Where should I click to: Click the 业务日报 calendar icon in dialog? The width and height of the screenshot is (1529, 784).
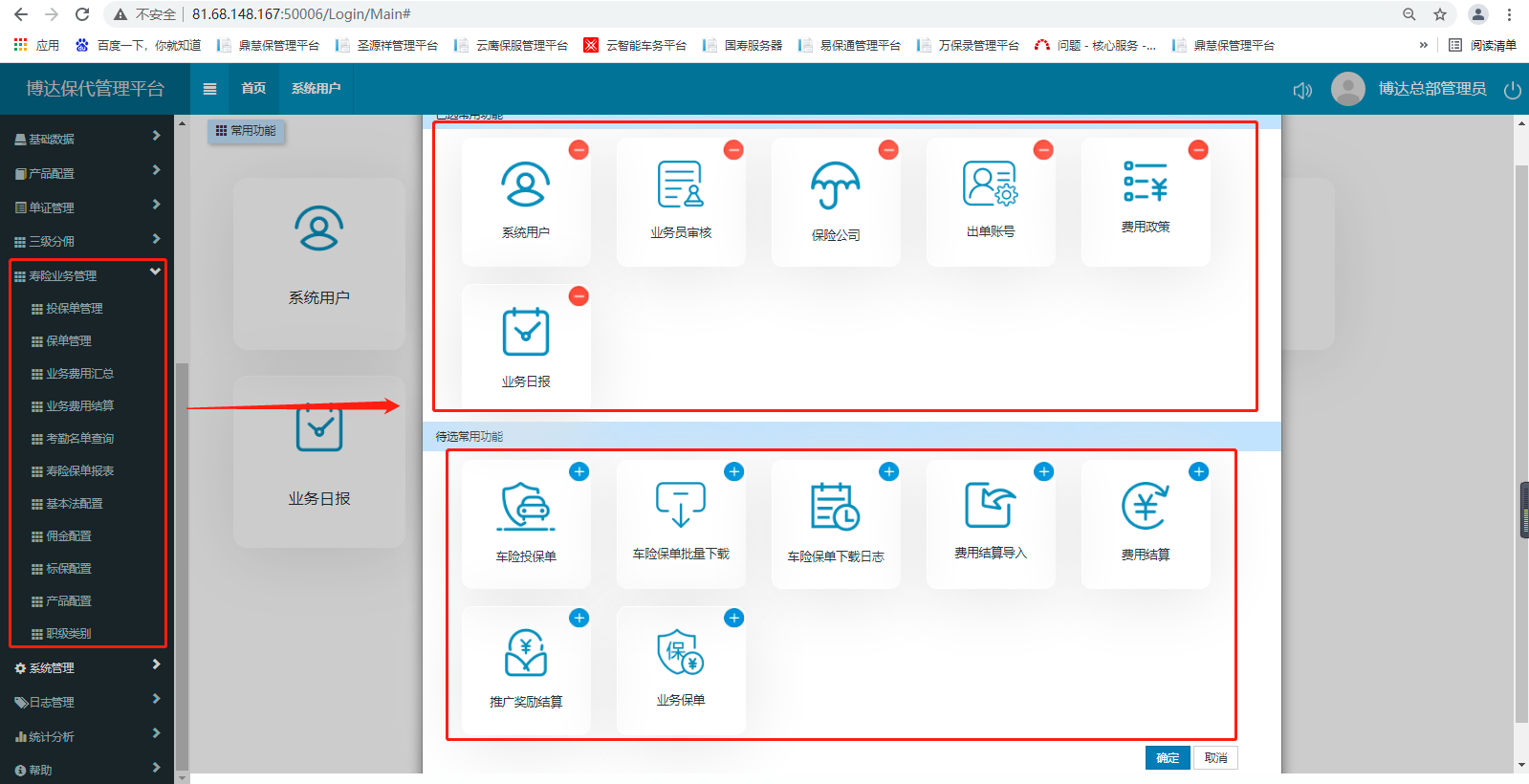click(x=526, y=332)
